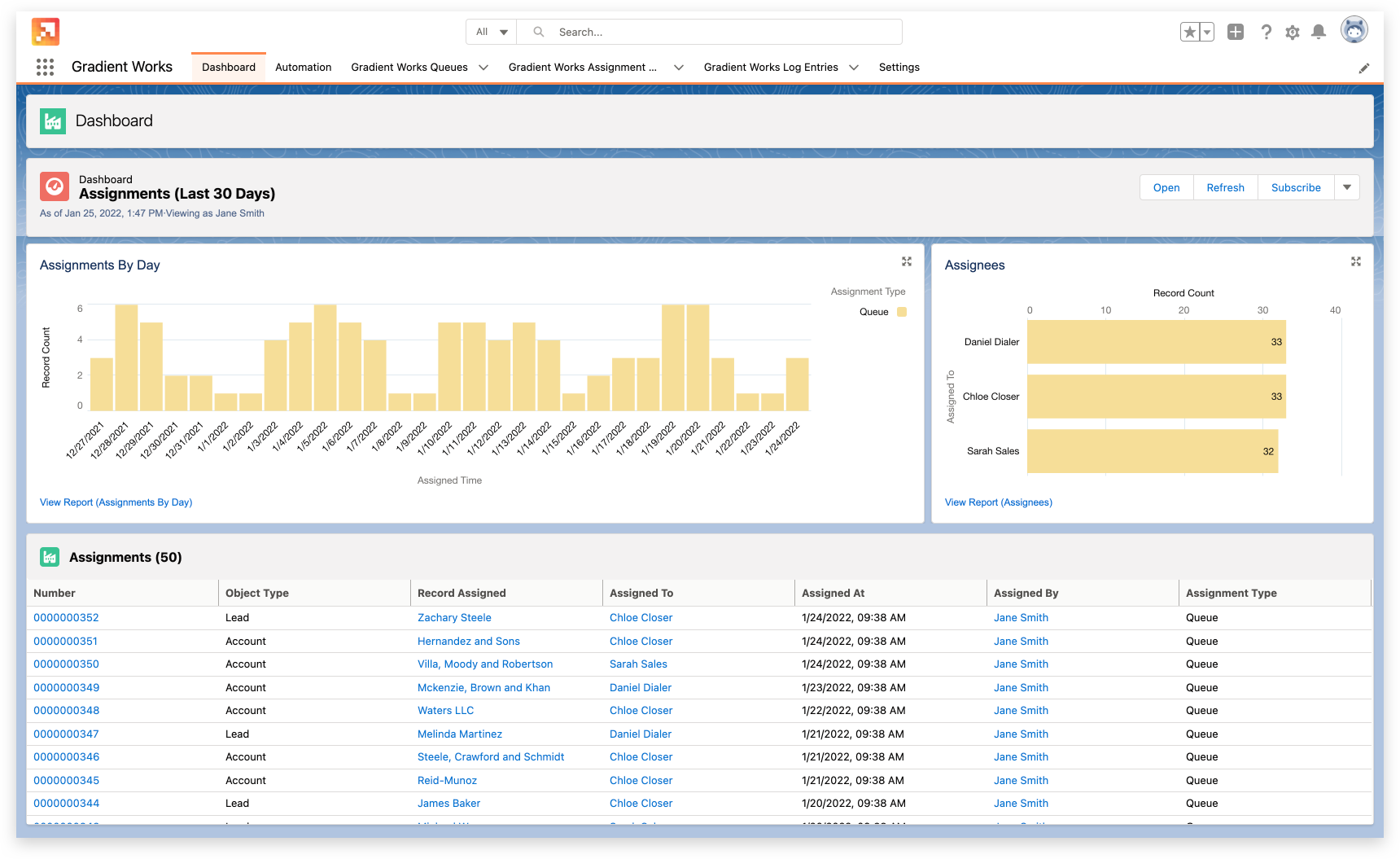The image size is (1400, 859).
Task: Click the search magnifier icon
Action: (x=538, y=32)
